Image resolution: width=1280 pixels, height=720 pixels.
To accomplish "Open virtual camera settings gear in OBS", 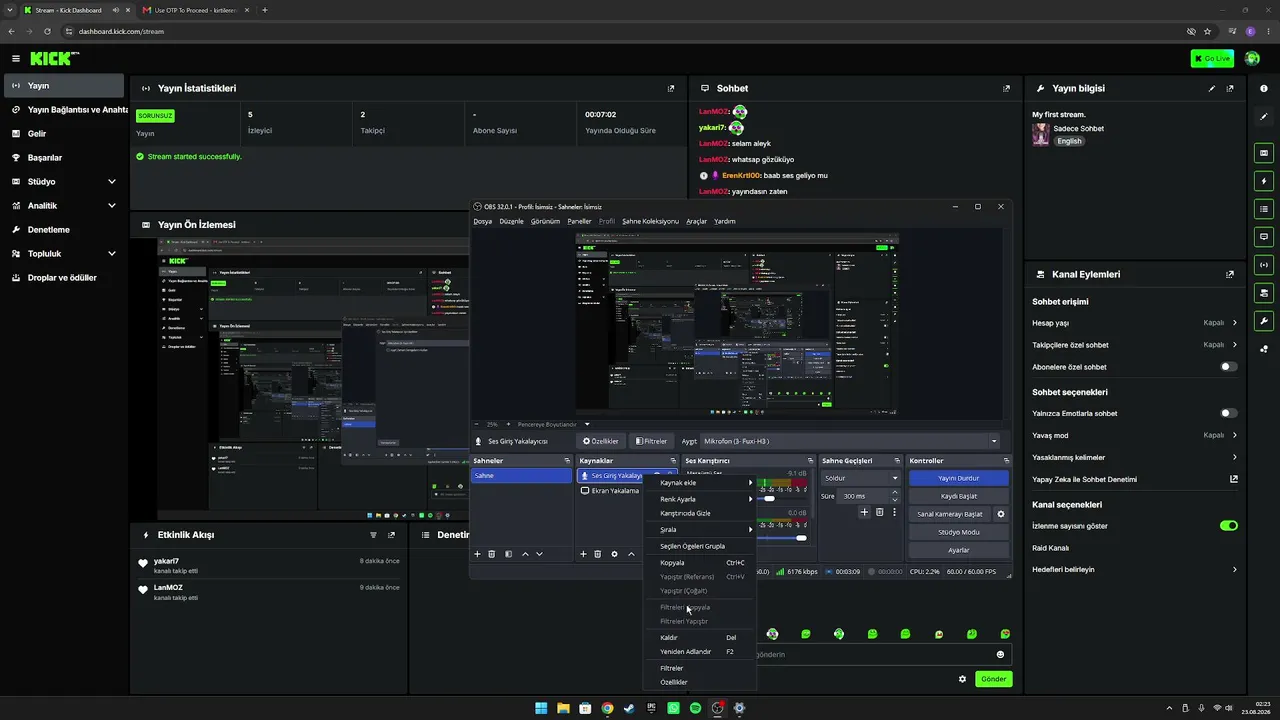I will (x=1000, y=514).
